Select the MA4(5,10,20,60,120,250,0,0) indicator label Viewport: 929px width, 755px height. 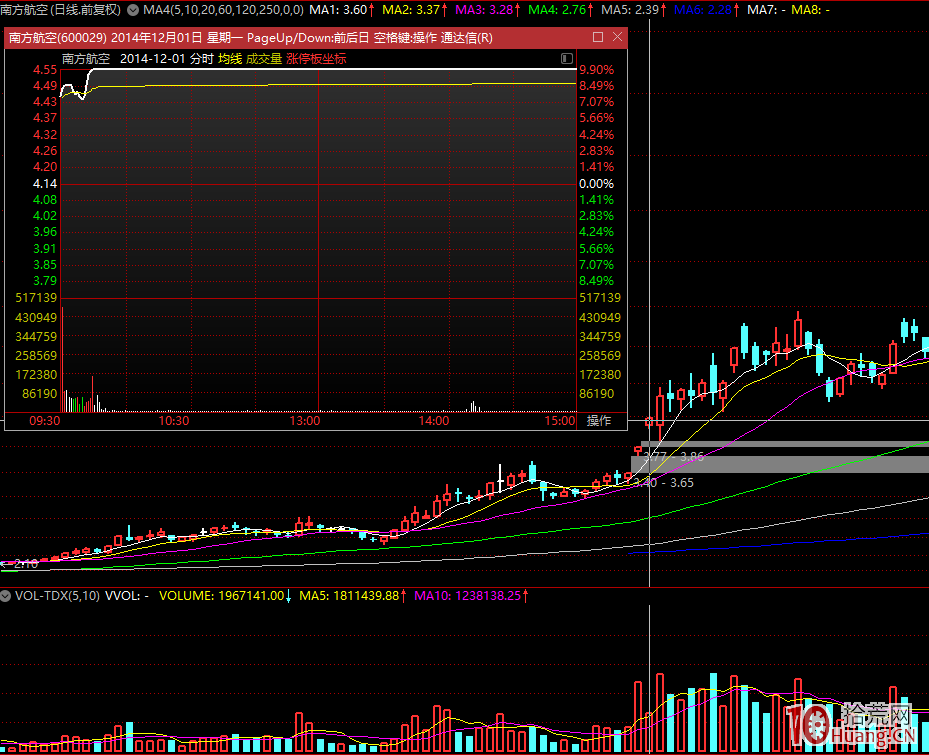[x=223, y=10]
